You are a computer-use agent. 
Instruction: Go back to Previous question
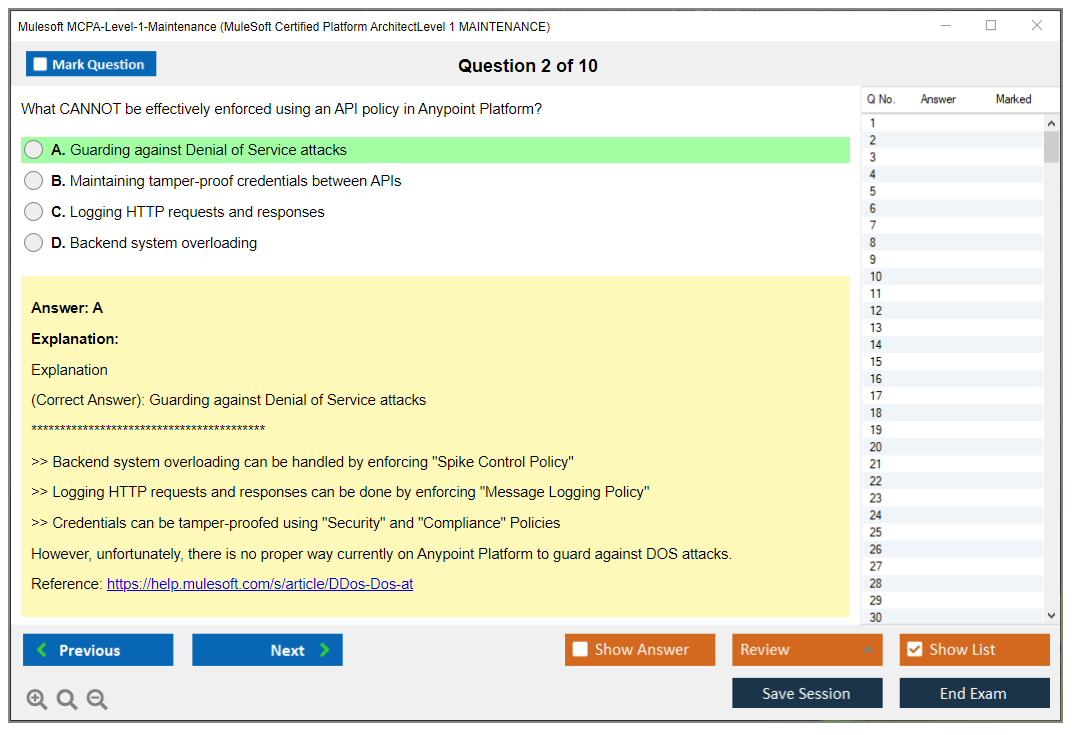(98, 650)
